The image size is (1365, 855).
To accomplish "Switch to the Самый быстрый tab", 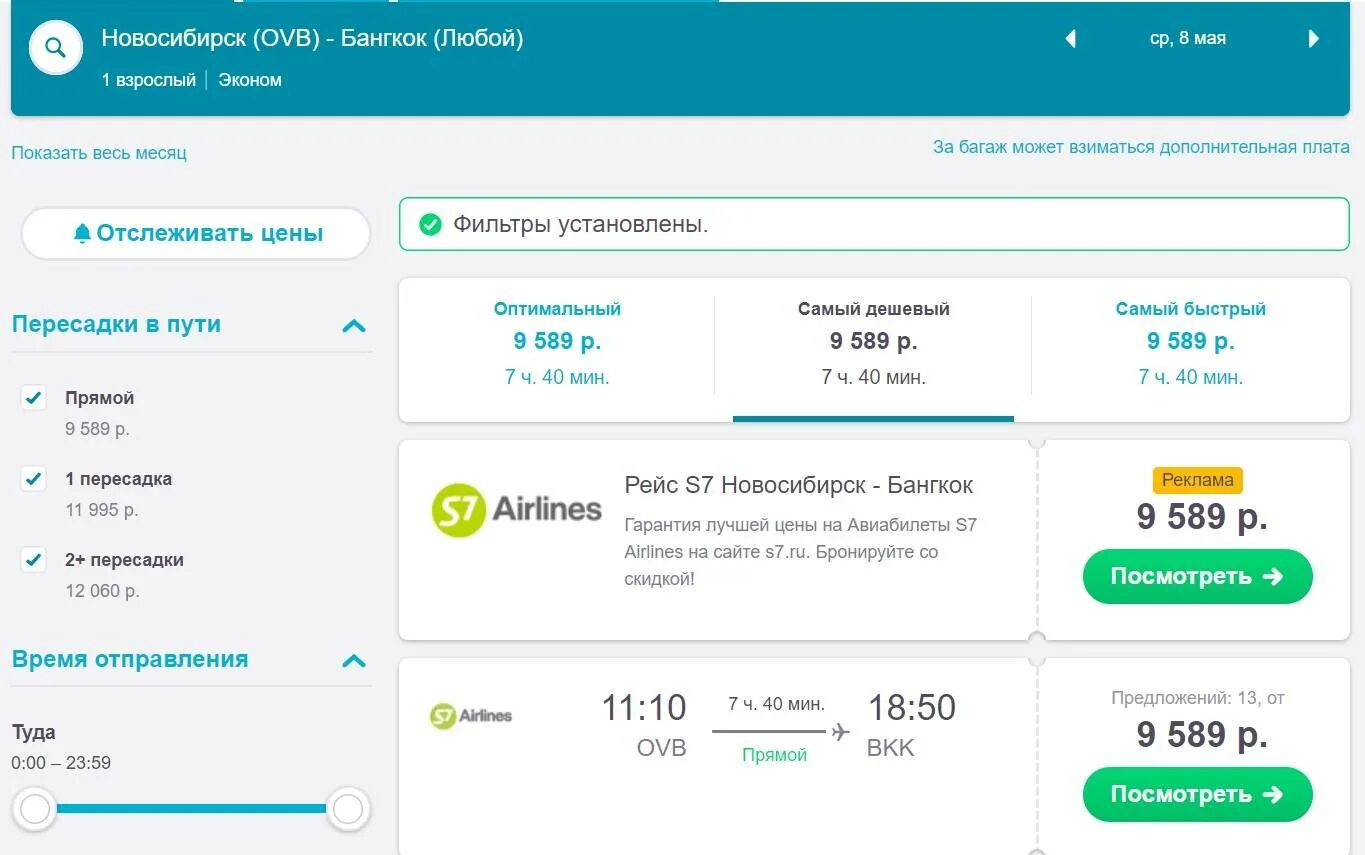I will point(1190,343).
